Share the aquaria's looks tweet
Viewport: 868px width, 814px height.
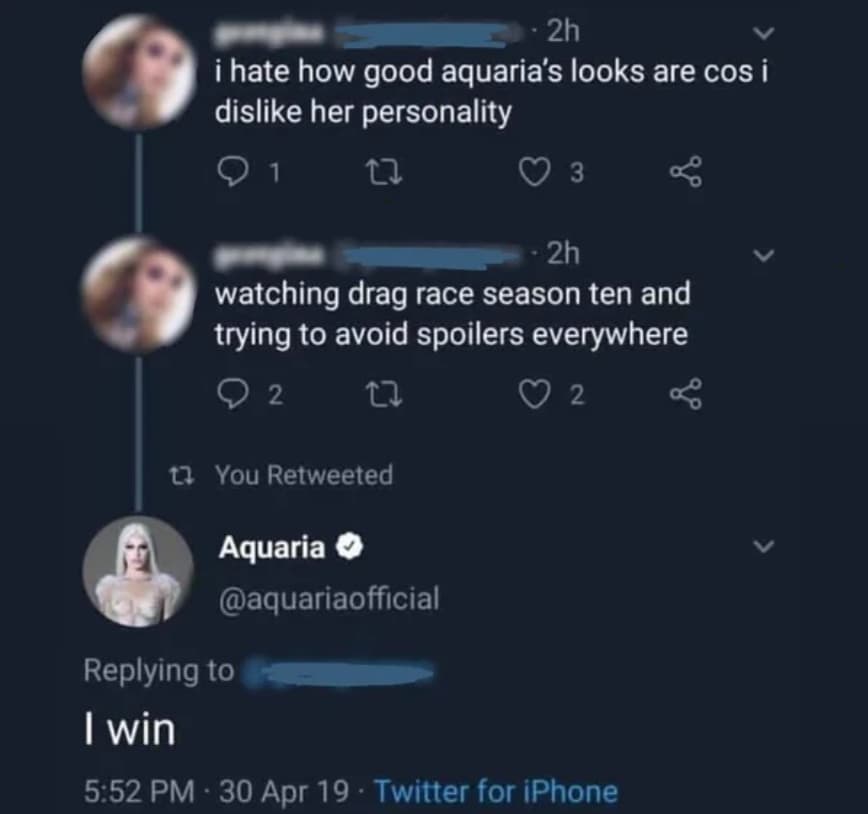686,175
